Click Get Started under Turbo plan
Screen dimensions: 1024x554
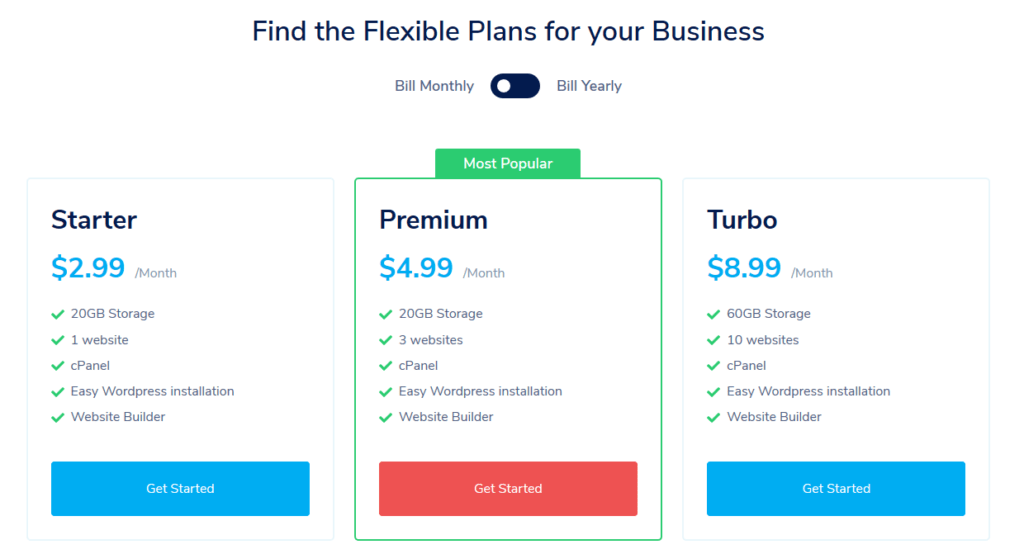click(x=836, y=488)
